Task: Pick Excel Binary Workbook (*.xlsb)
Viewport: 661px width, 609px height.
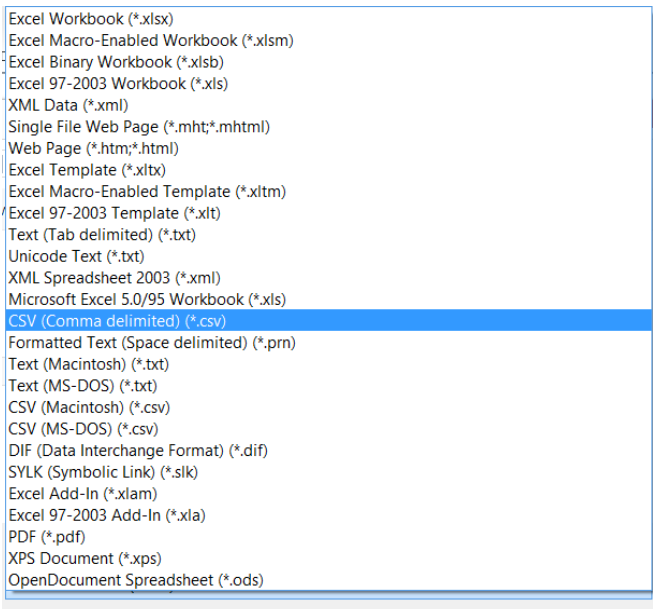Action: click(x=329, y=62)
